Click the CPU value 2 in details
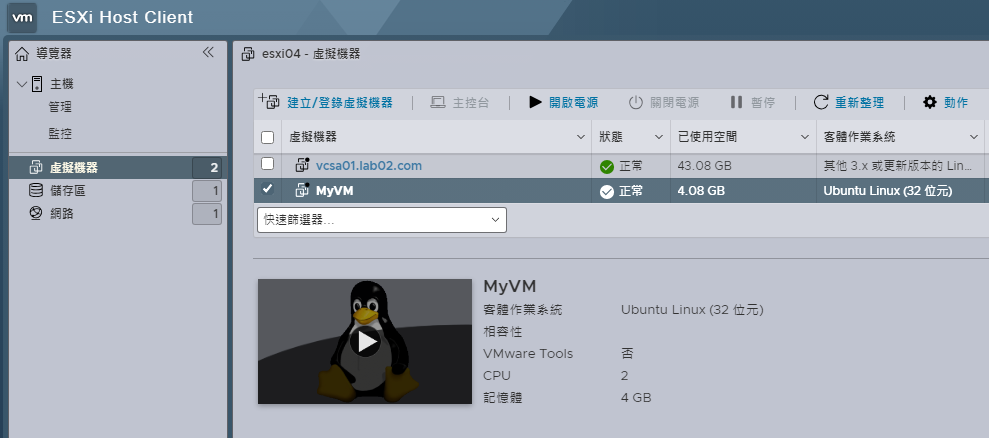The height and width of the screenshot is (438, 989). 624,376
